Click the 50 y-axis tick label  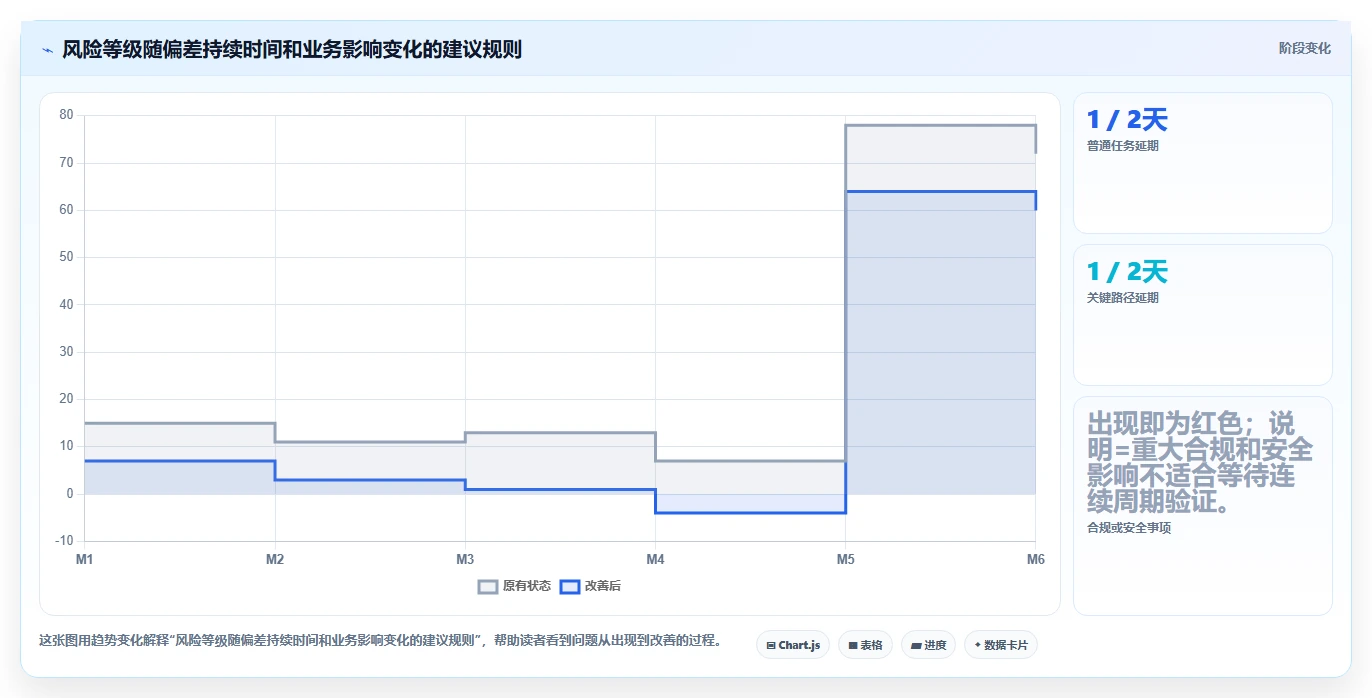tap(66, 257)
